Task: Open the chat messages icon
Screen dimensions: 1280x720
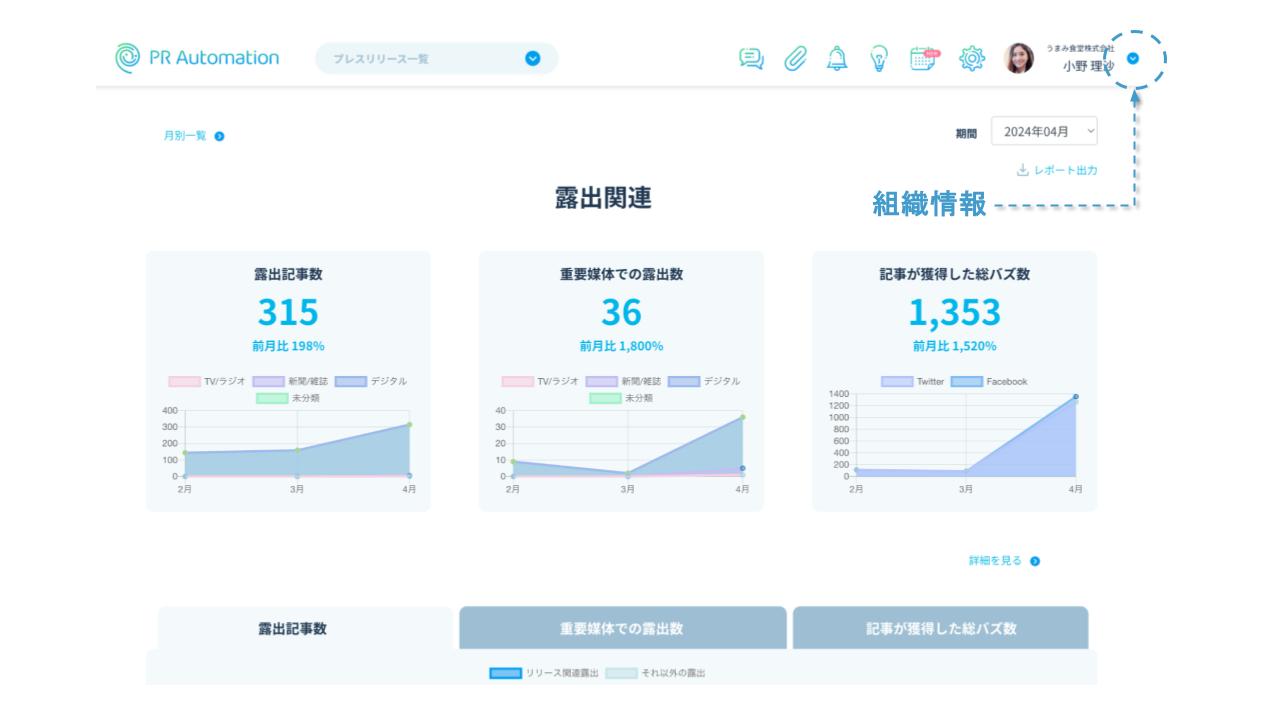Action: [751, 59]
